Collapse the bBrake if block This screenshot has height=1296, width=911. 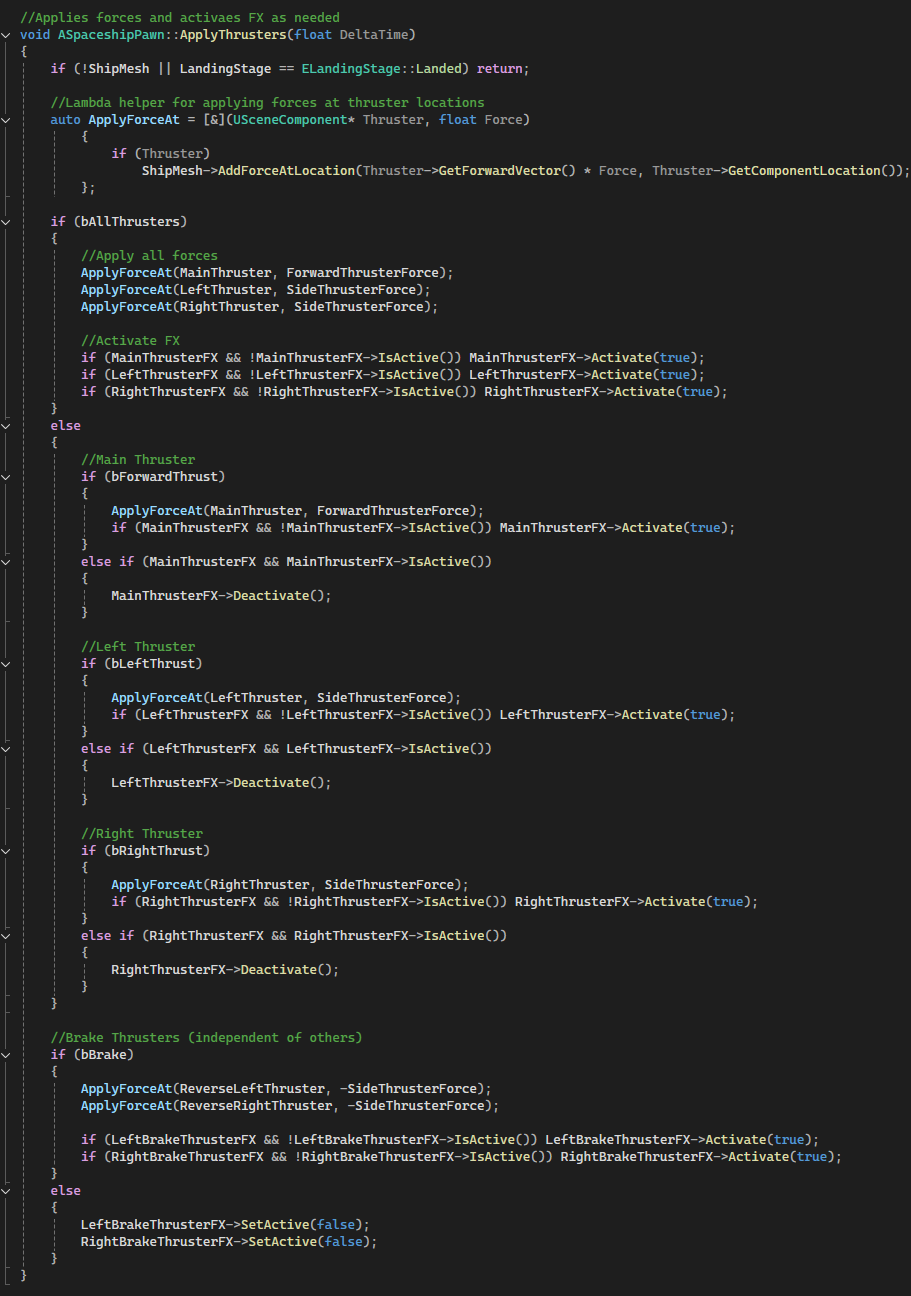8,1054
